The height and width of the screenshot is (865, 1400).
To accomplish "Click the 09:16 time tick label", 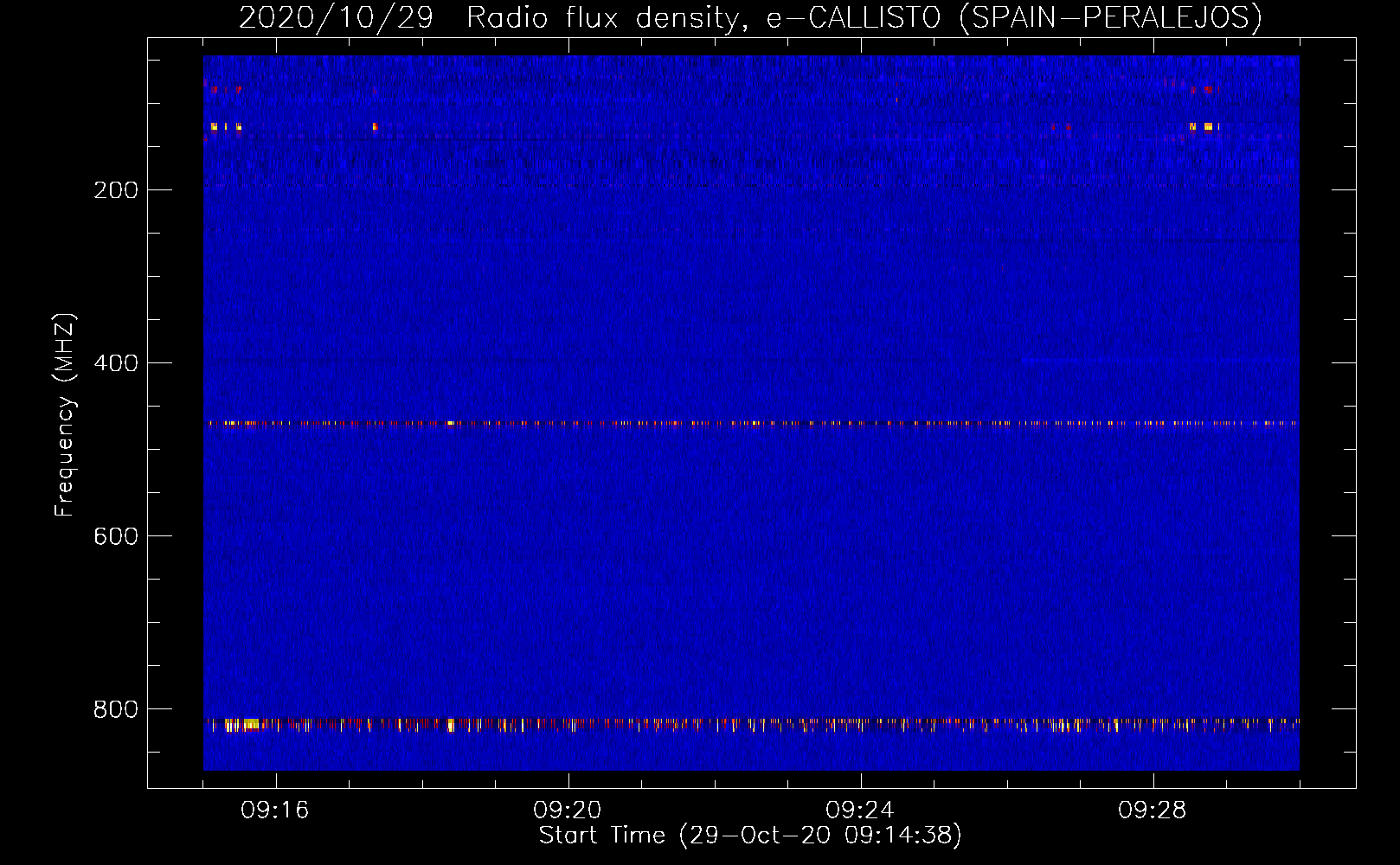I will pyautogui.click(x=275, y=811).
